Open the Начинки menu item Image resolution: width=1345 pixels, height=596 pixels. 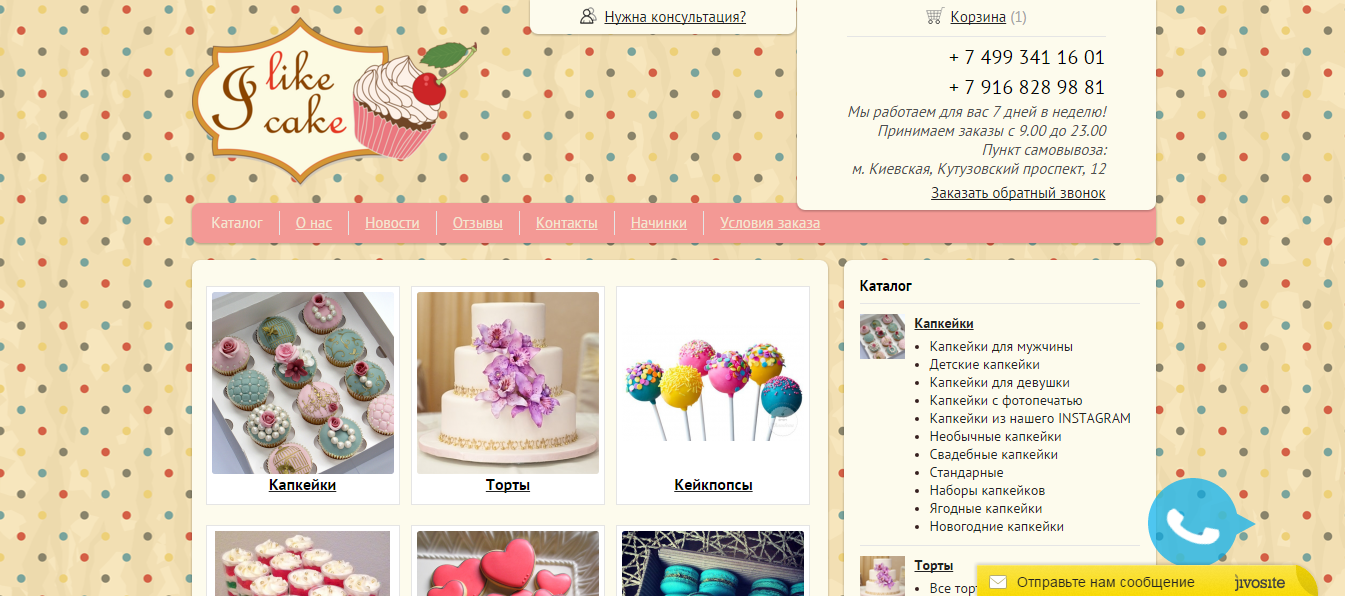coord(658,223)
